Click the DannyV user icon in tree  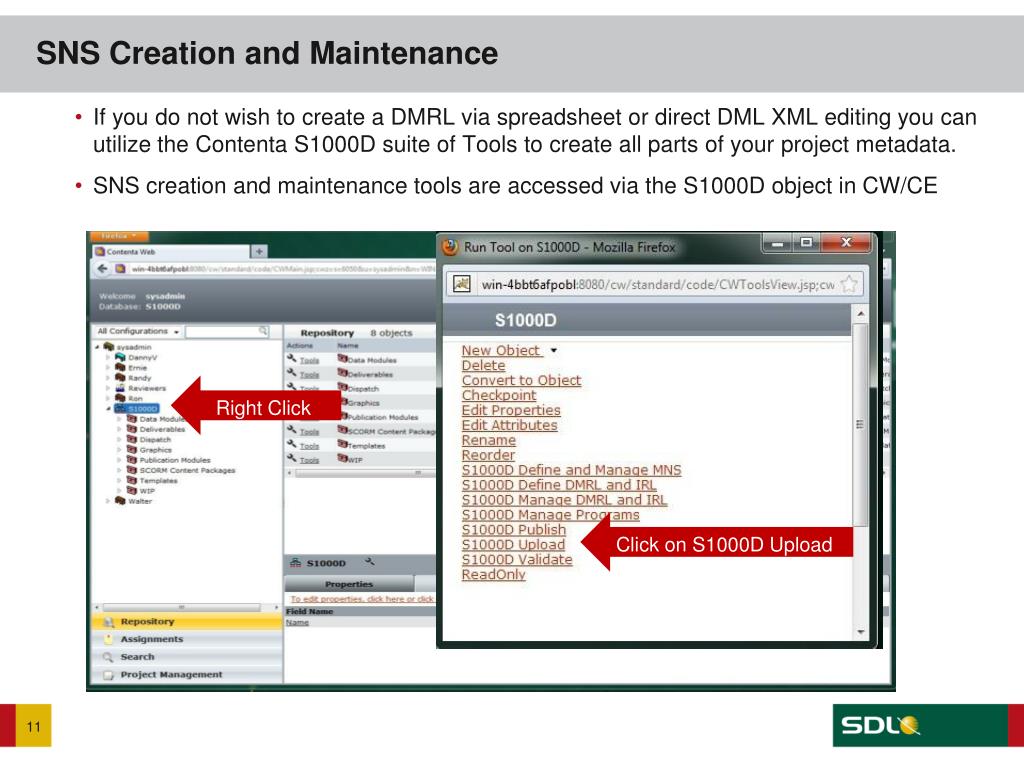coord(120,357)
